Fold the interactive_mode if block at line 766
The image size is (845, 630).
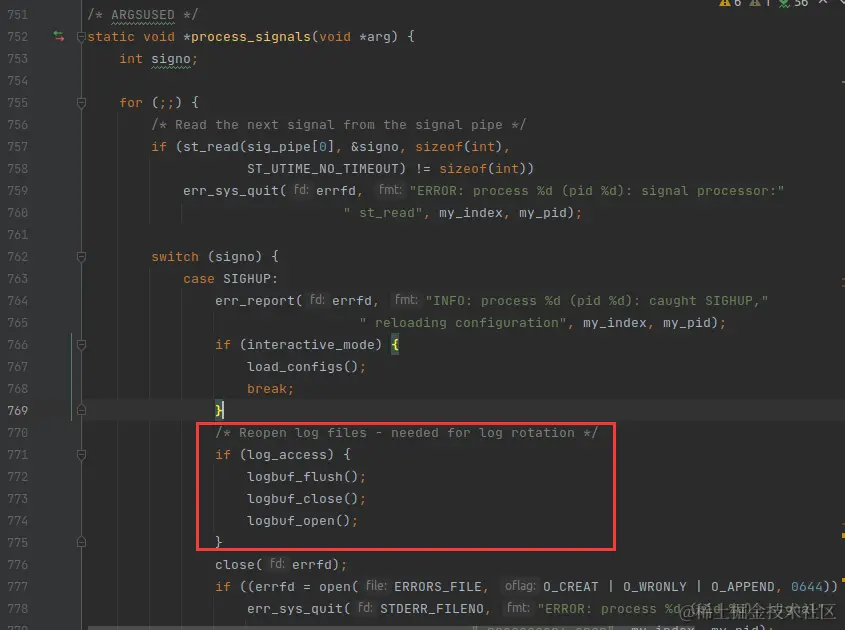81,344
